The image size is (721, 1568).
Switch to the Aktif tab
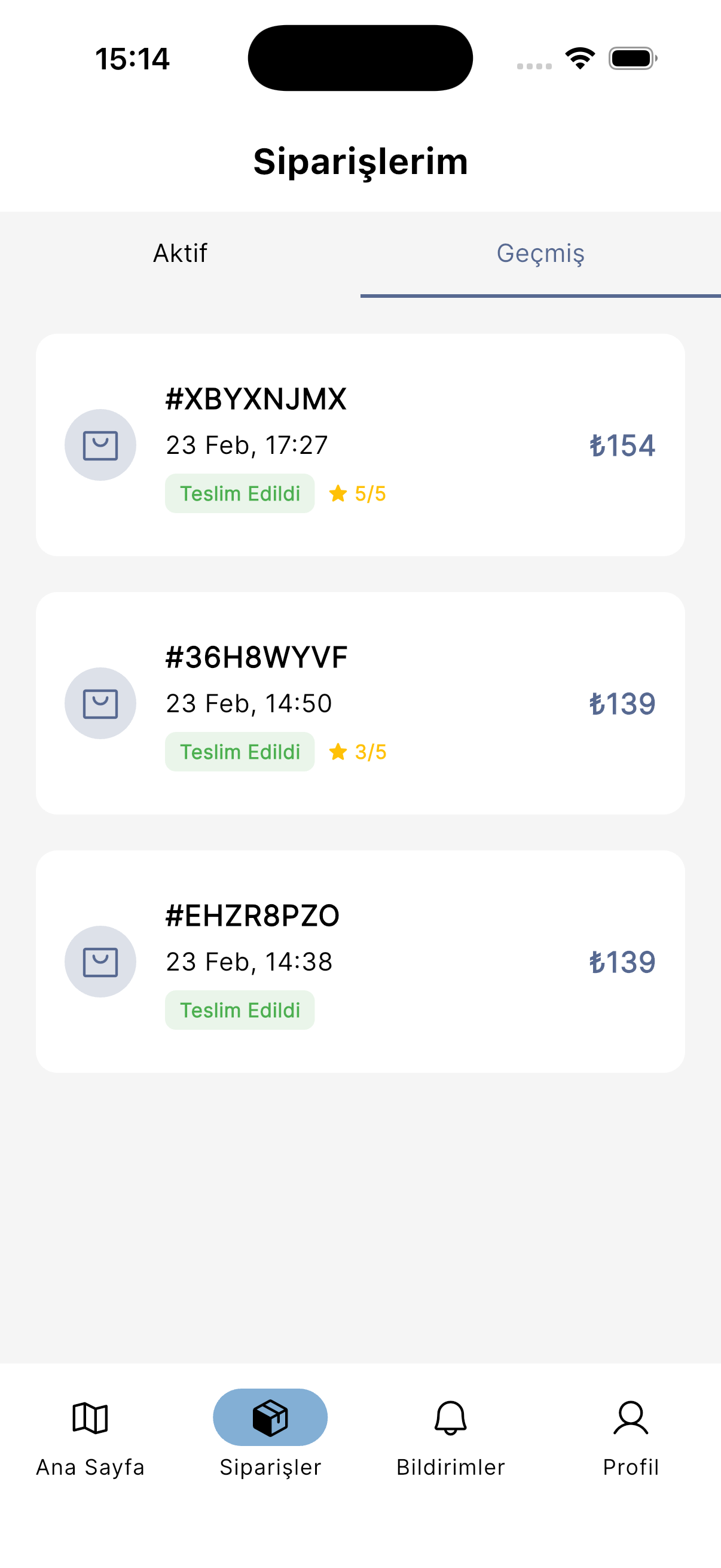[180, 253]
